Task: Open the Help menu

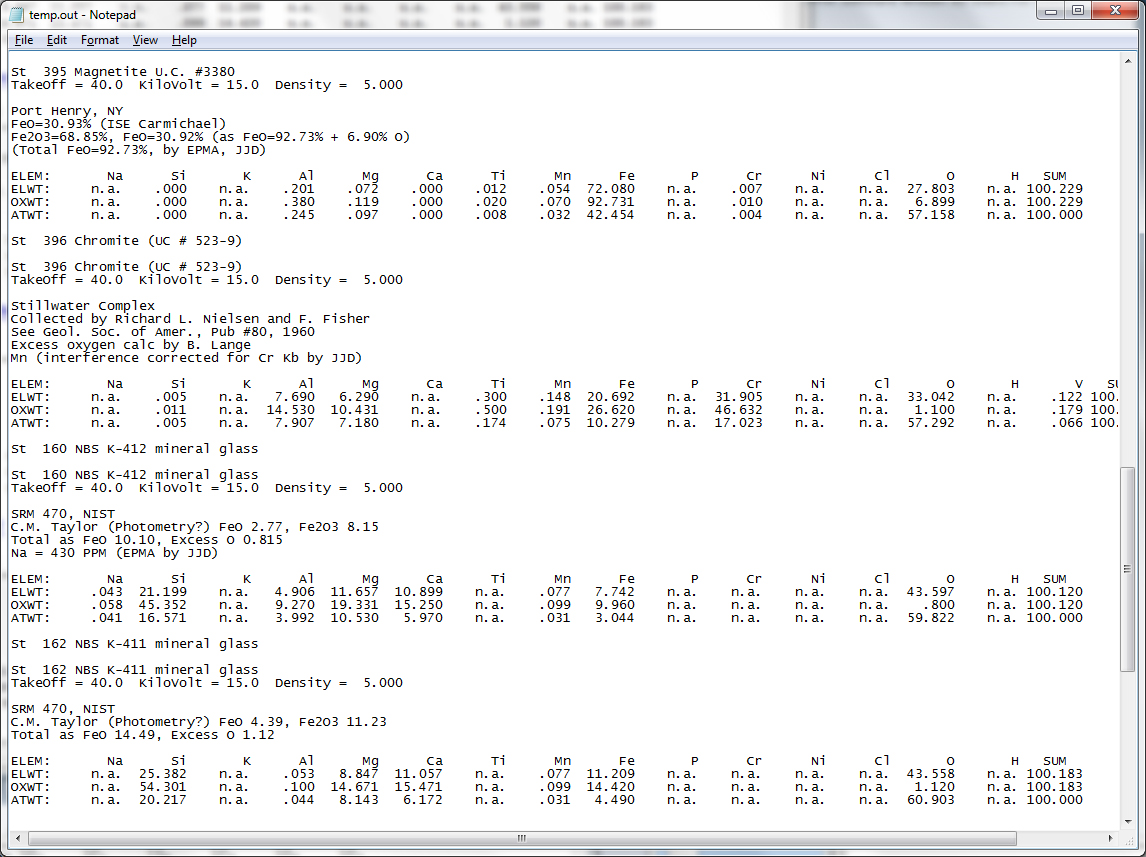Action: [x=184, y=40]
